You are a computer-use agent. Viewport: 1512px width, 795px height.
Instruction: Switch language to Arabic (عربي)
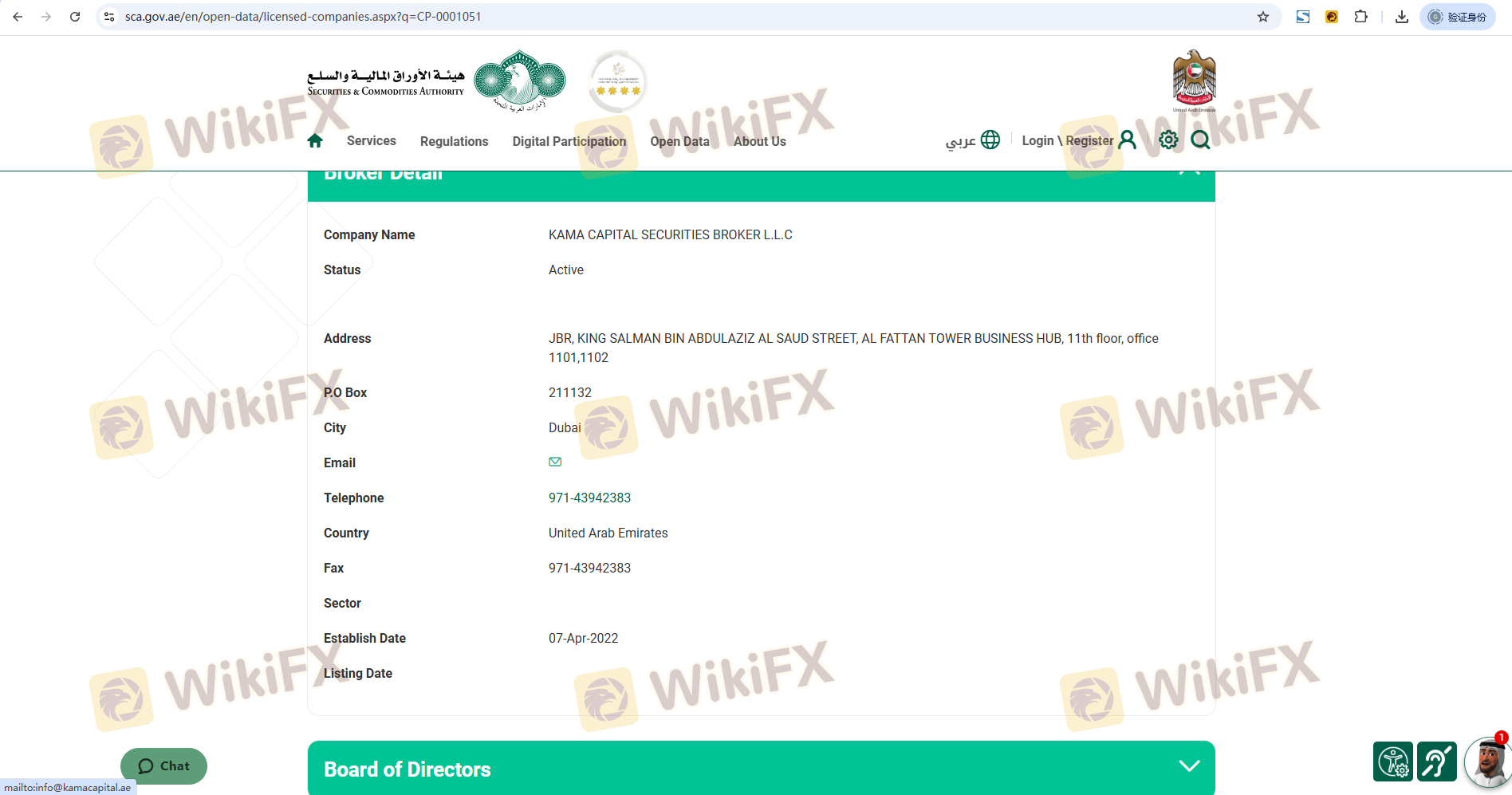pos(972,140)
